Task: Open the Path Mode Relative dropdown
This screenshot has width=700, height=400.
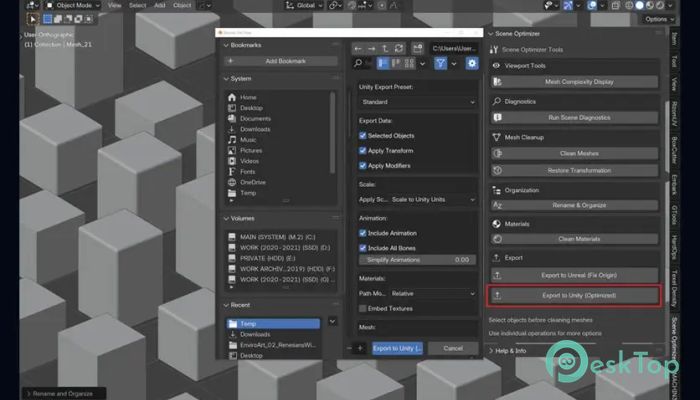Action: point(433,293)
